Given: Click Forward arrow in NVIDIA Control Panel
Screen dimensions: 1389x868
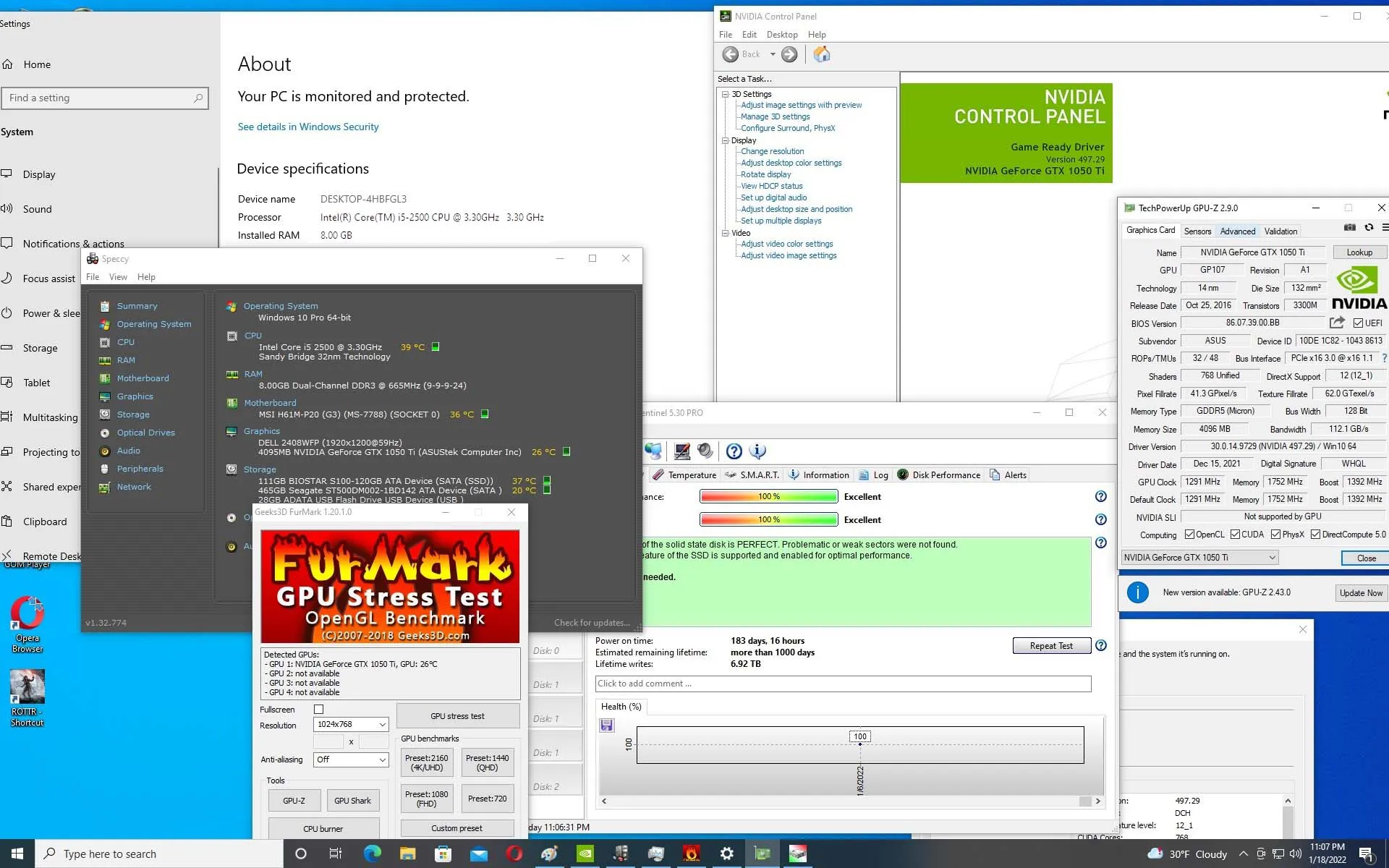Looking at the screenshot, I should pyautogui.click(x=789, y=54).
